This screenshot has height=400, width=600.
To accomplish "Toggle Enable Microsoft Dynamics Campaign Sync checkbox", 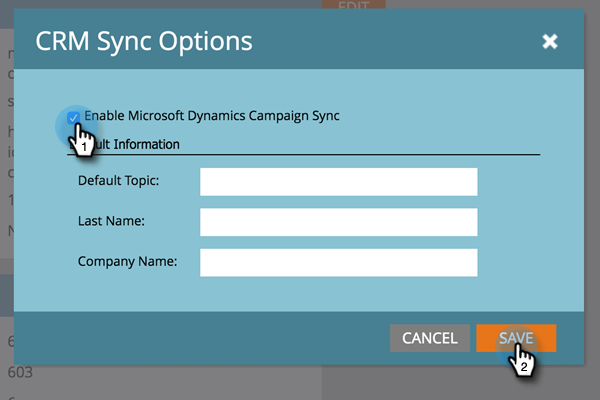I will click(73, 118).
